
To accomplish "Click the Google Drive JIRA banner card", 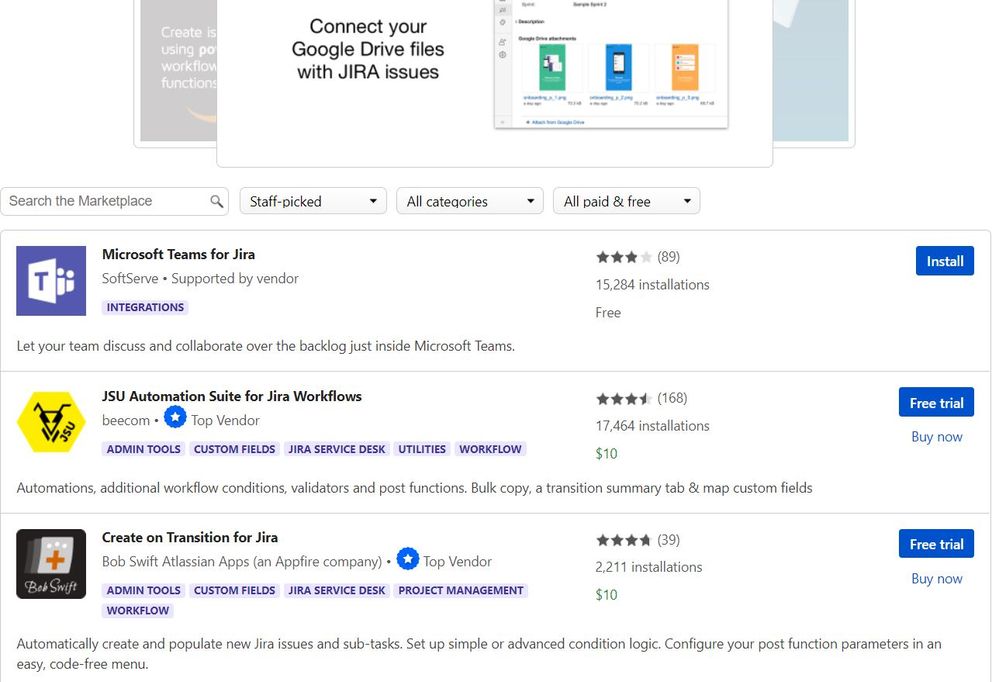I will pyautogui.click(x=494, y=83).
